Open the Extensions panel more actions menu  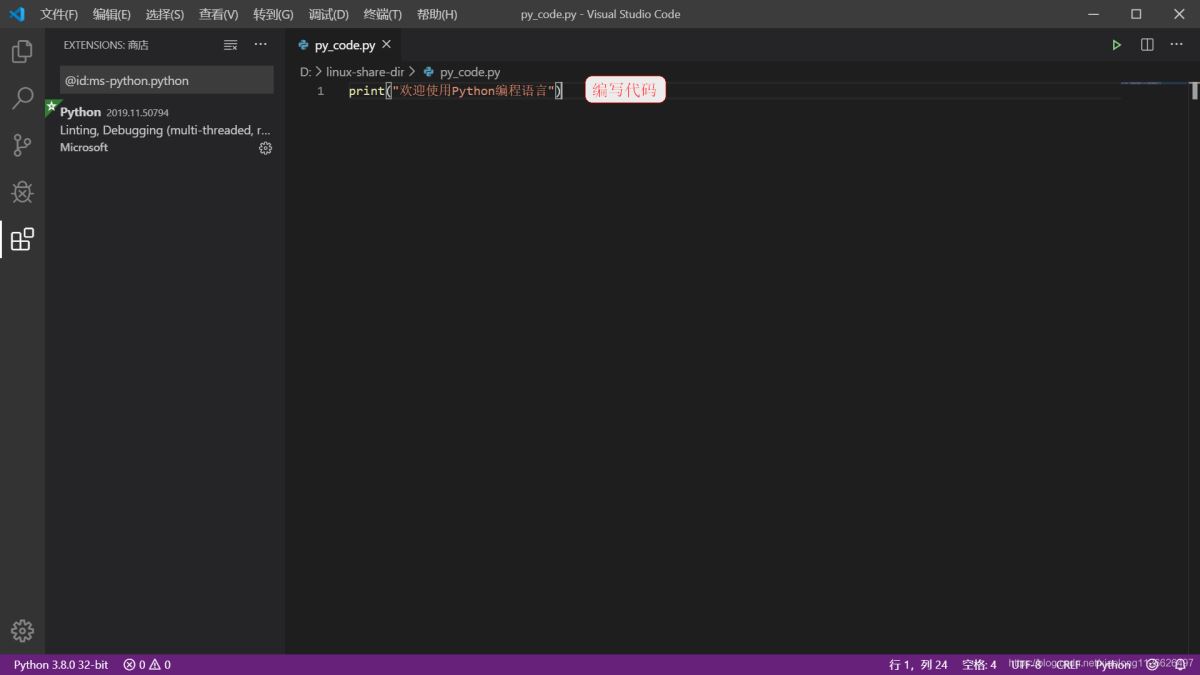(x=260, y=44)
